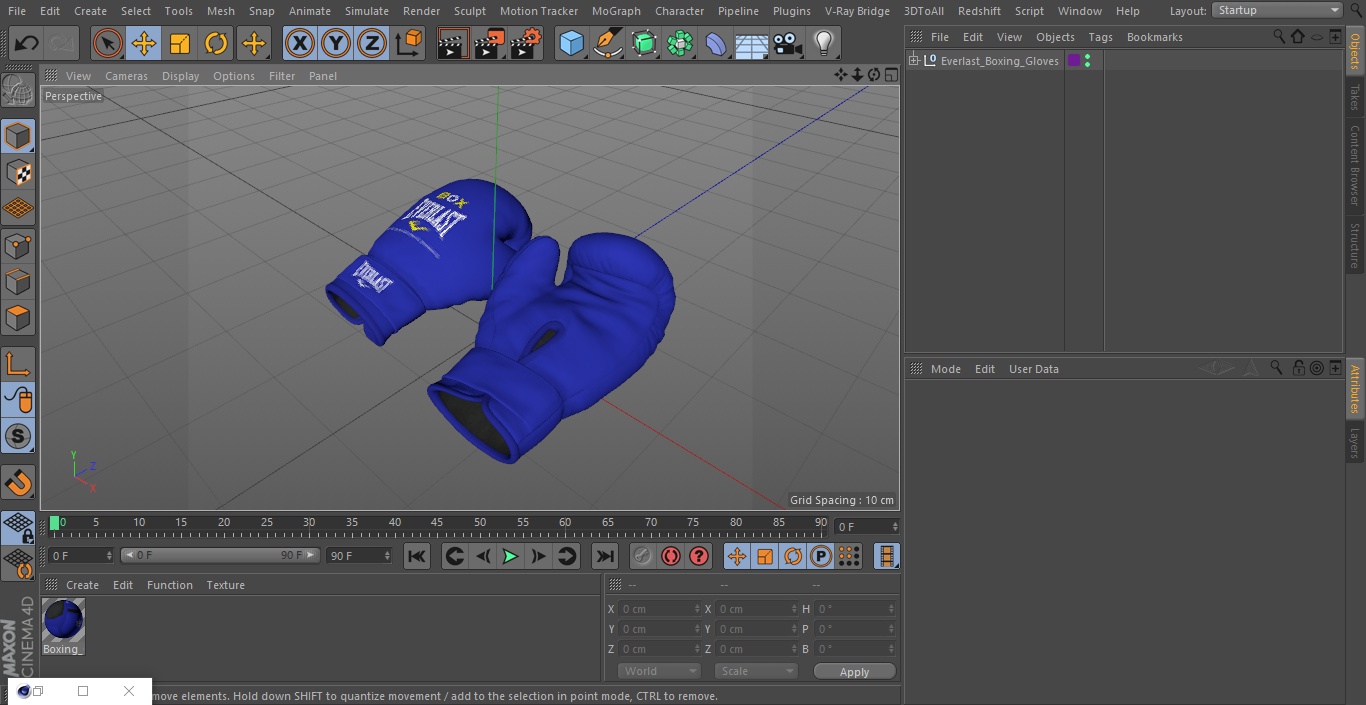The height and width of the screenshot is (705, 1366).
Task: Click the X position input field
Action: pos(659,609)
